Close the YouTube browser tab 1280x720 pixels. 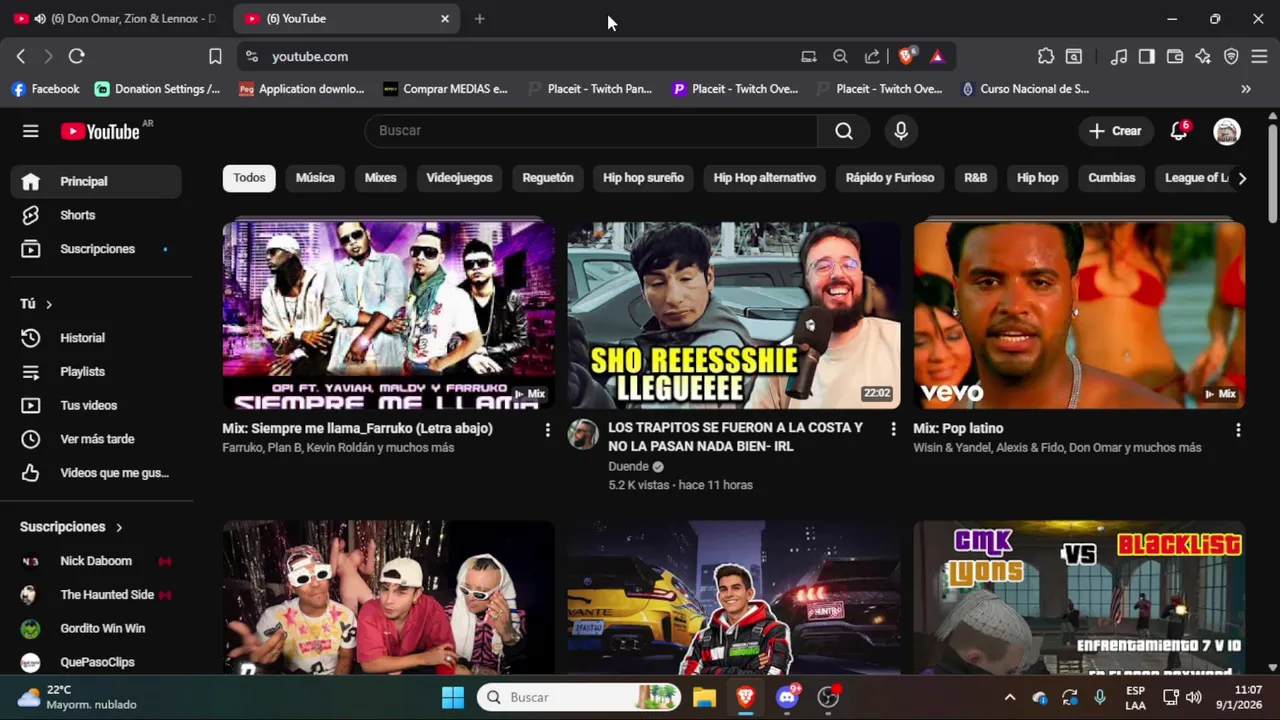445,19
